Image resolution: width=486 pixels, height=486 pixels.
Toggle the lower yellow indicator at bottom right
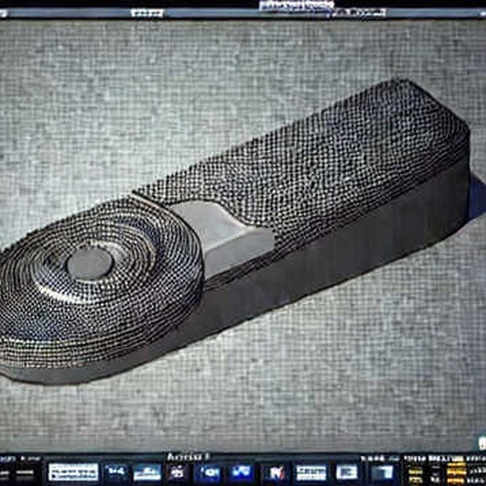click(457, 480)
